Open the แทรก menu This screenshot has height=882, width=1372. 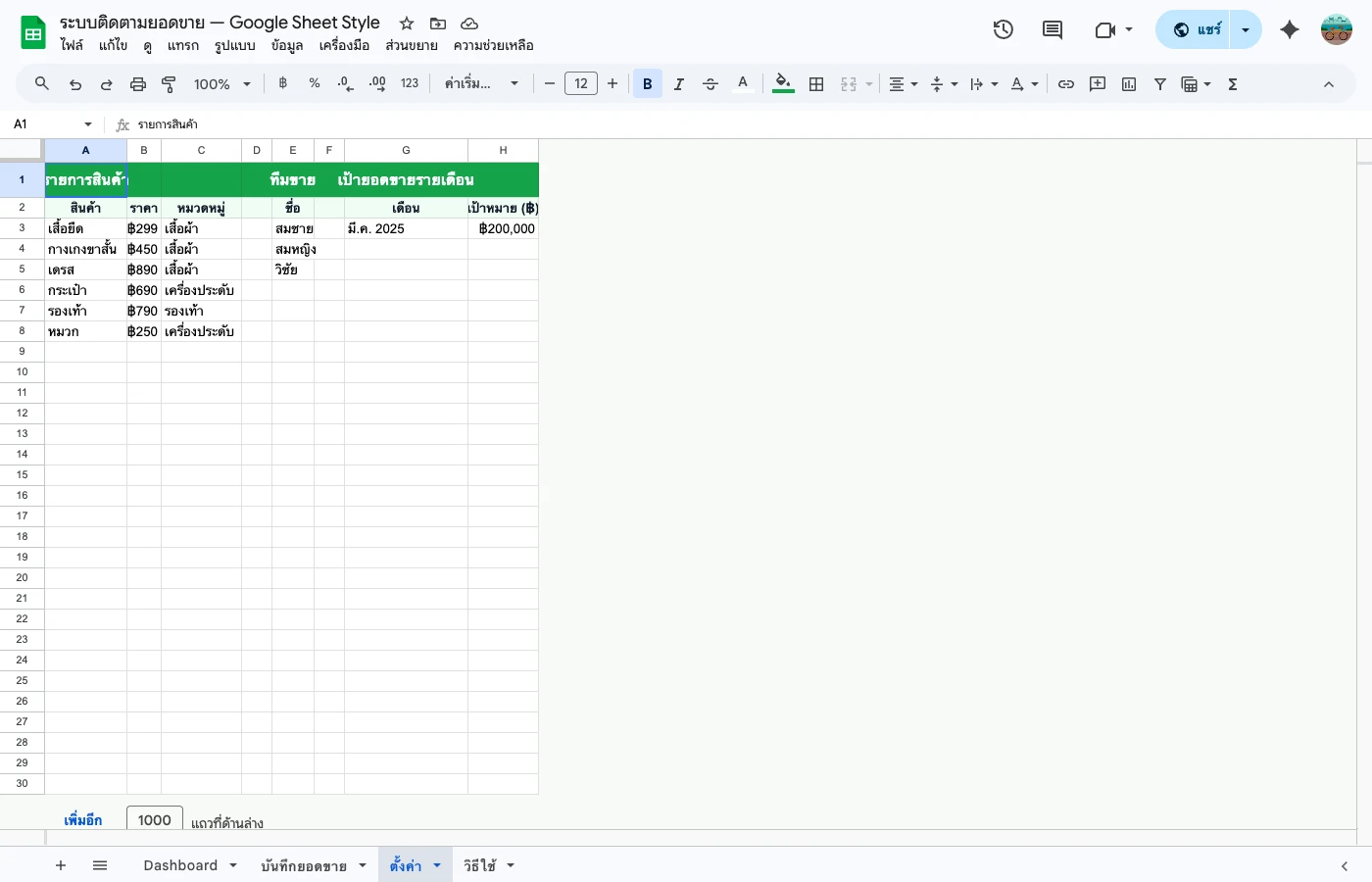(x=183, y=45)
